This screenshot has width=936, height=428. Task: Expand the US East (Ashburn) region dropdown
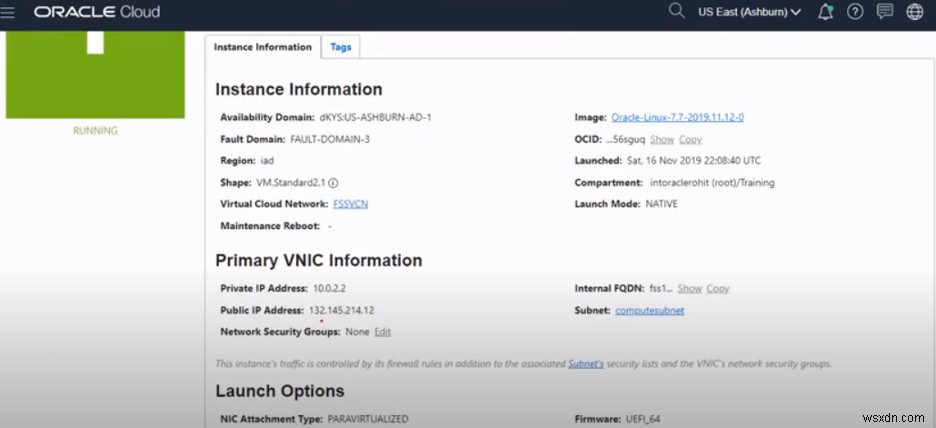coord(750,12)
